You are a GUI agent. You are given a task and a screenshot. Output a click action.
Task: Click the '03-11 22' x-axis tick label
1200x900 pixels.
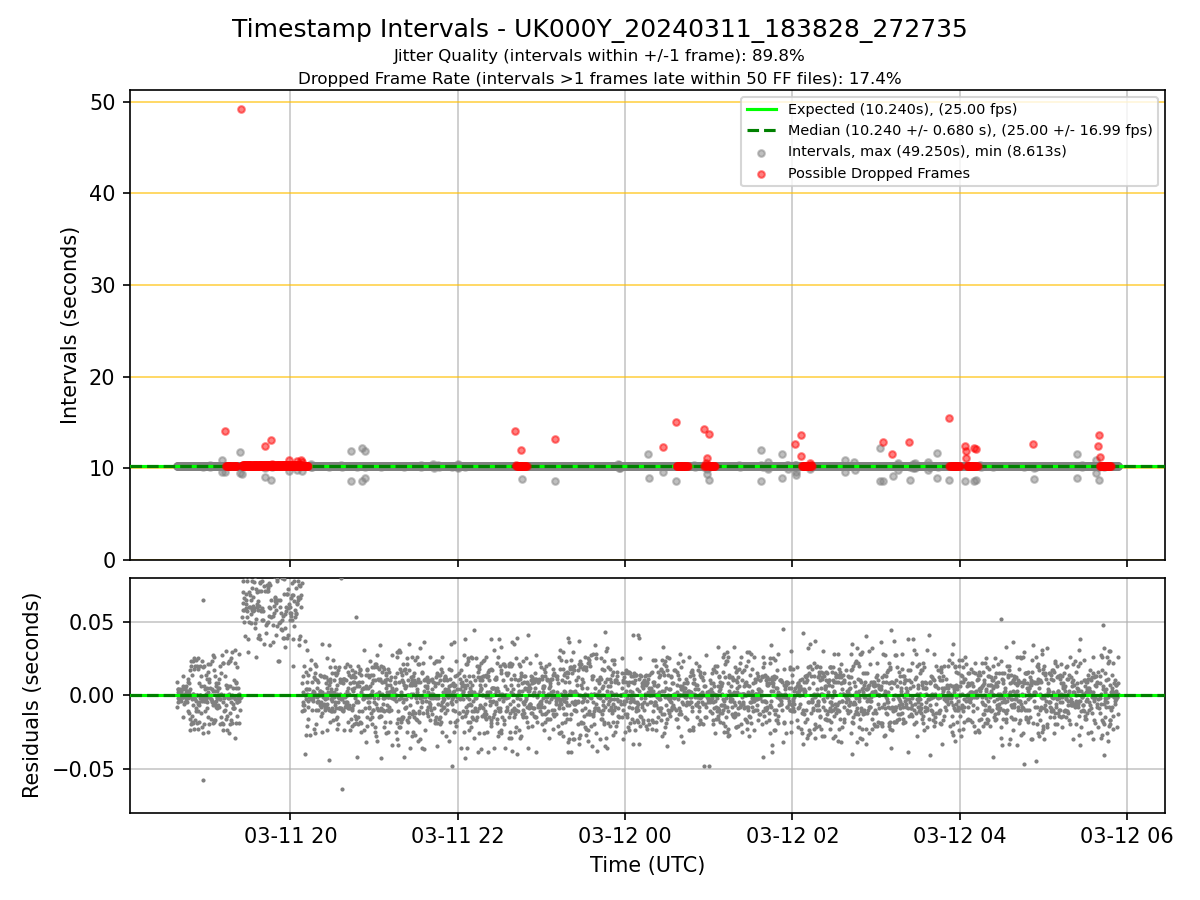pyautogui.click(x=457, y=834)
